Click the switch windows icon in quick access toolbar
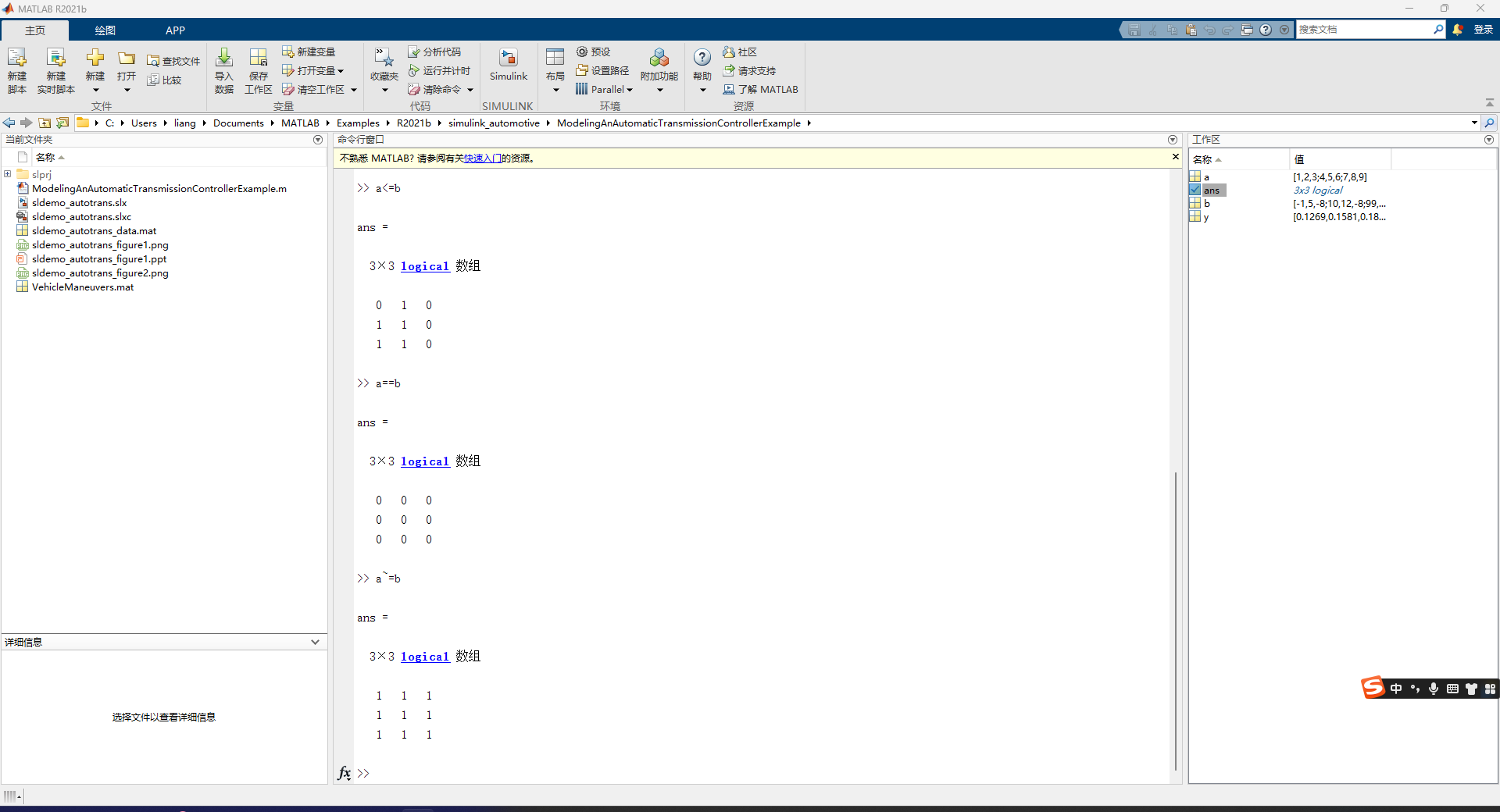This screenshot has width=1500, height=812. pyautogui.click(x=1247, y=30)
